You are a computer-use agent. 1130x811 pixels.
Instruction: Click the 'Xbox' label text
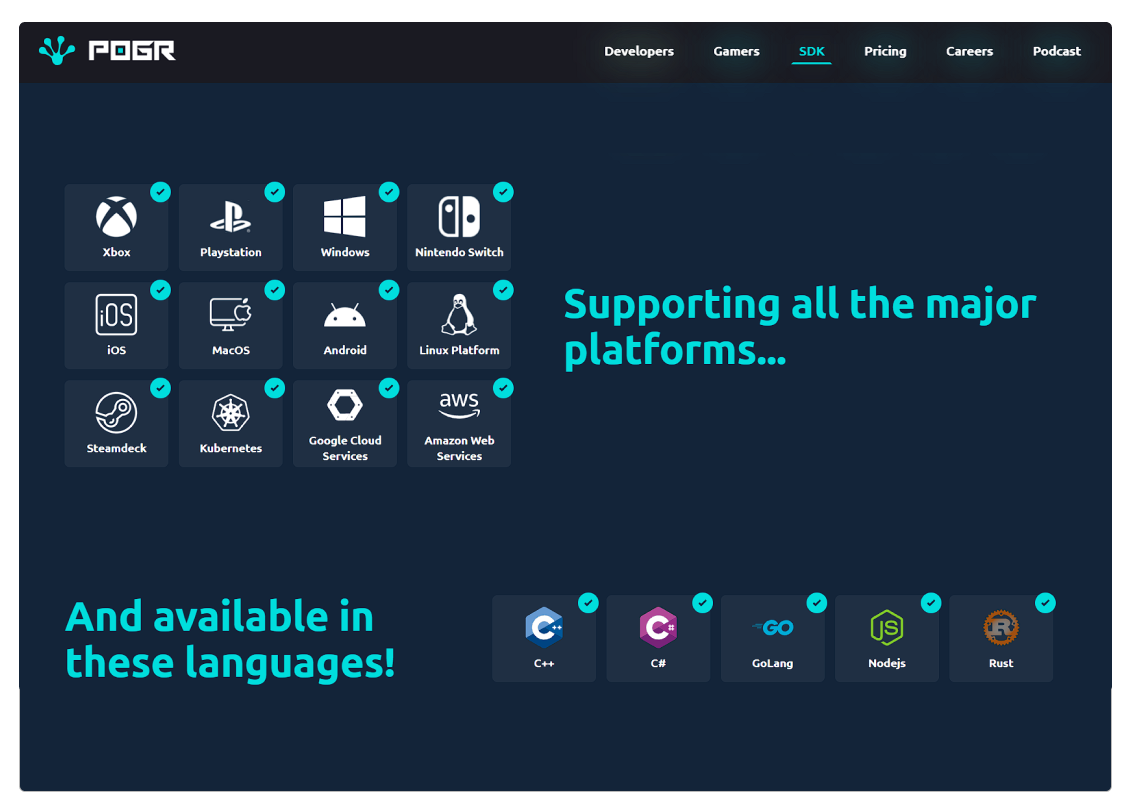coord(116,252)
